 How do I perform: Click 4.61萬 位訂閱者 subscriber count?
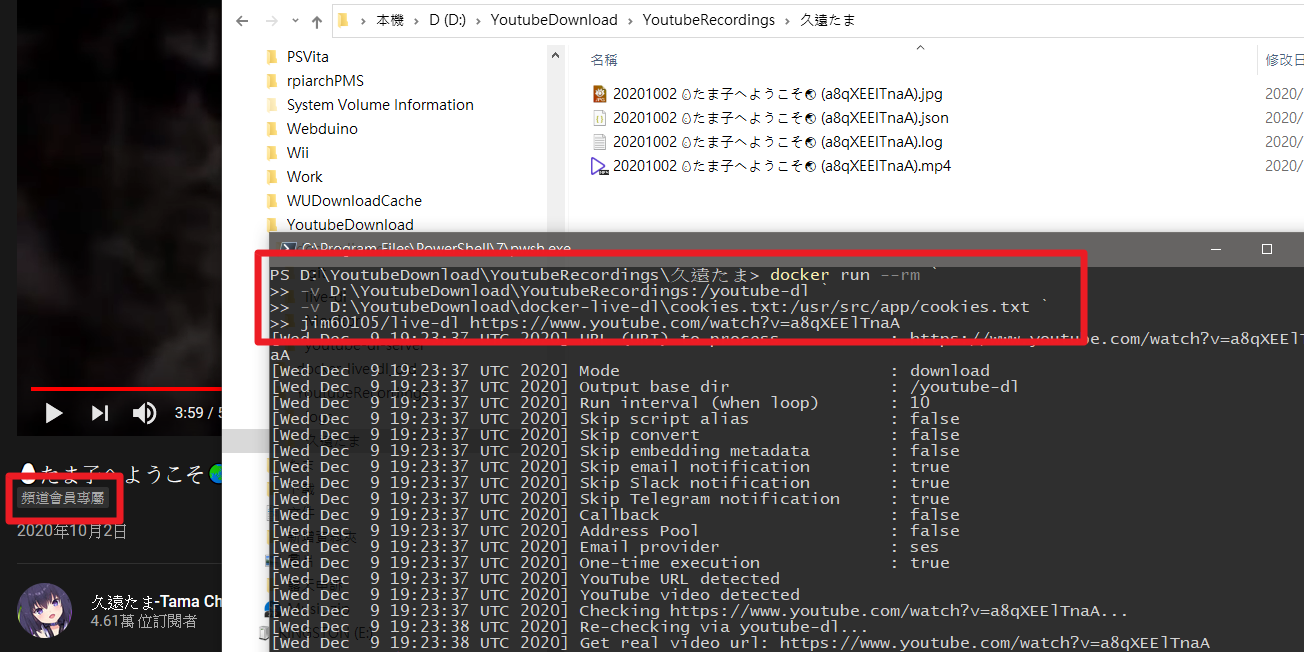(x=144, y=621)
